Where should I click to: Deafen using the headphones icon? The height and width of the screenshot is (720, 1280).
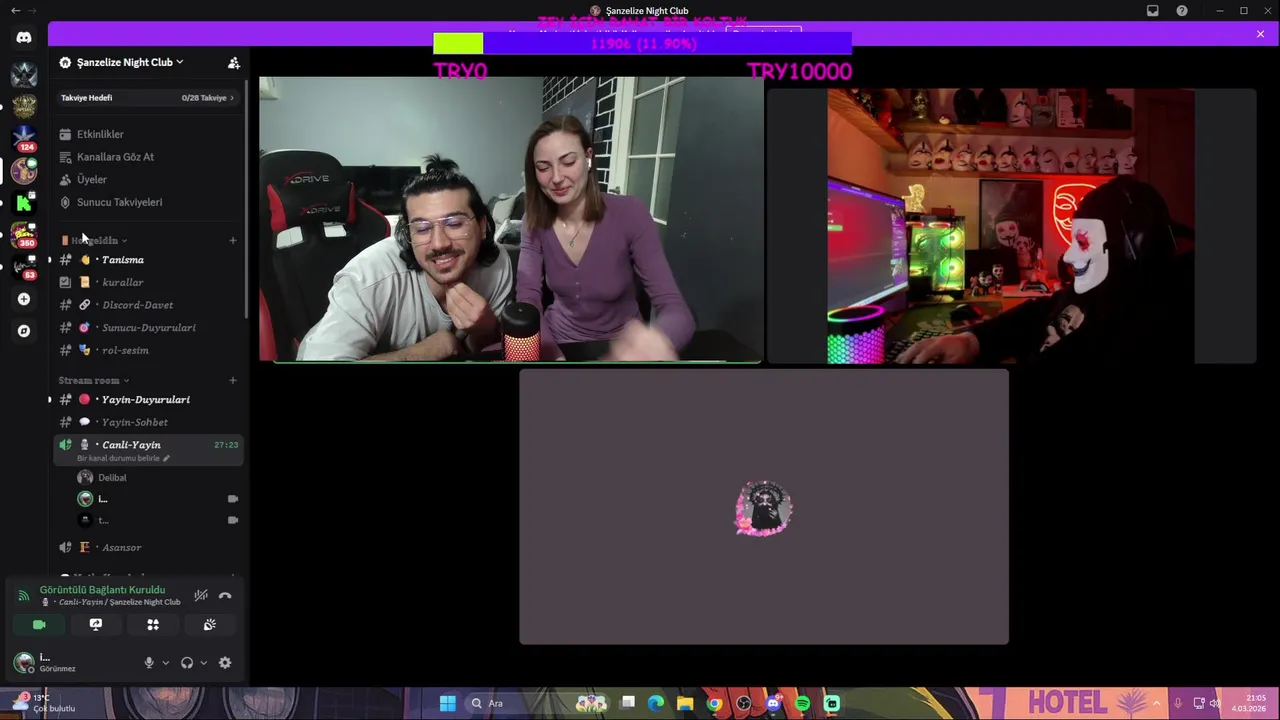187,662
